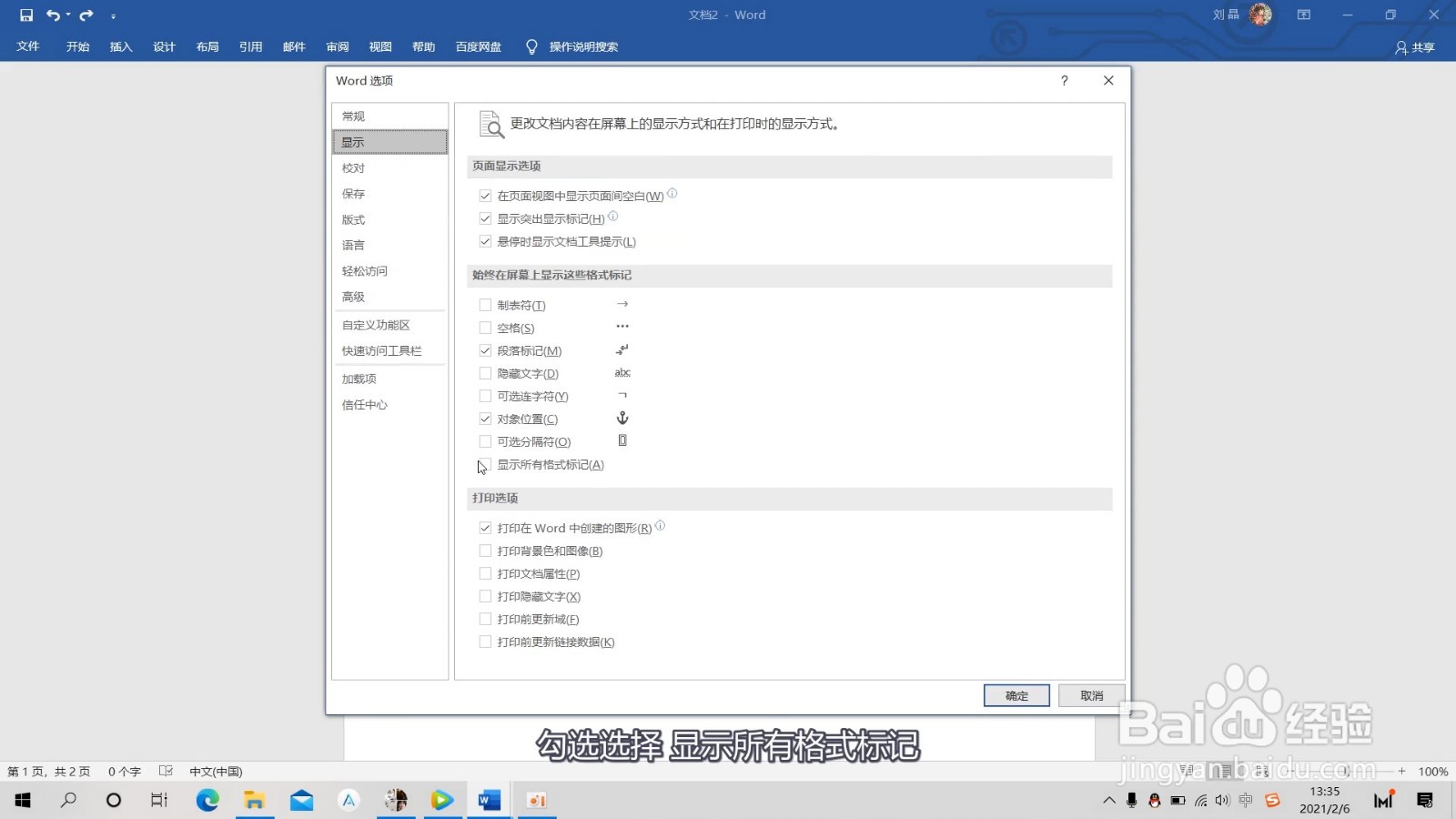Click the user account avatar picture
Viewport: 1456px width, 819px height.
tap(1260, 15)
